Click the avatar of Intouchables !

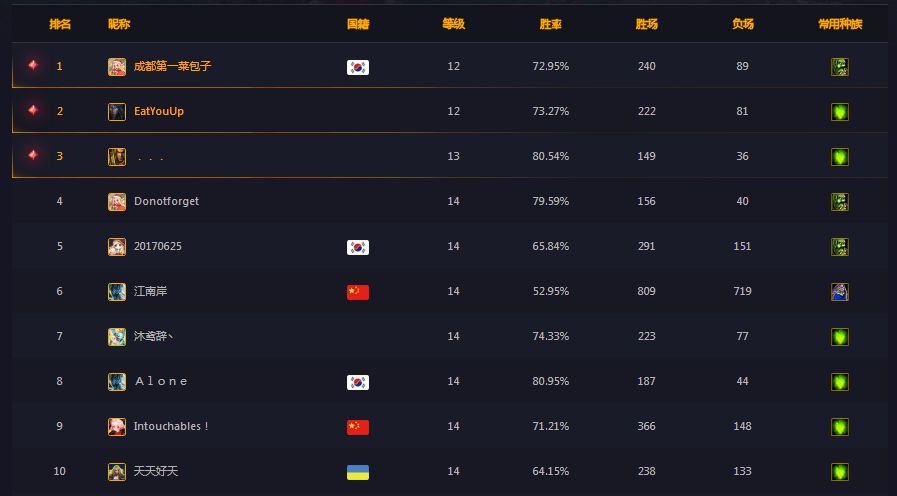pos(117,427)
